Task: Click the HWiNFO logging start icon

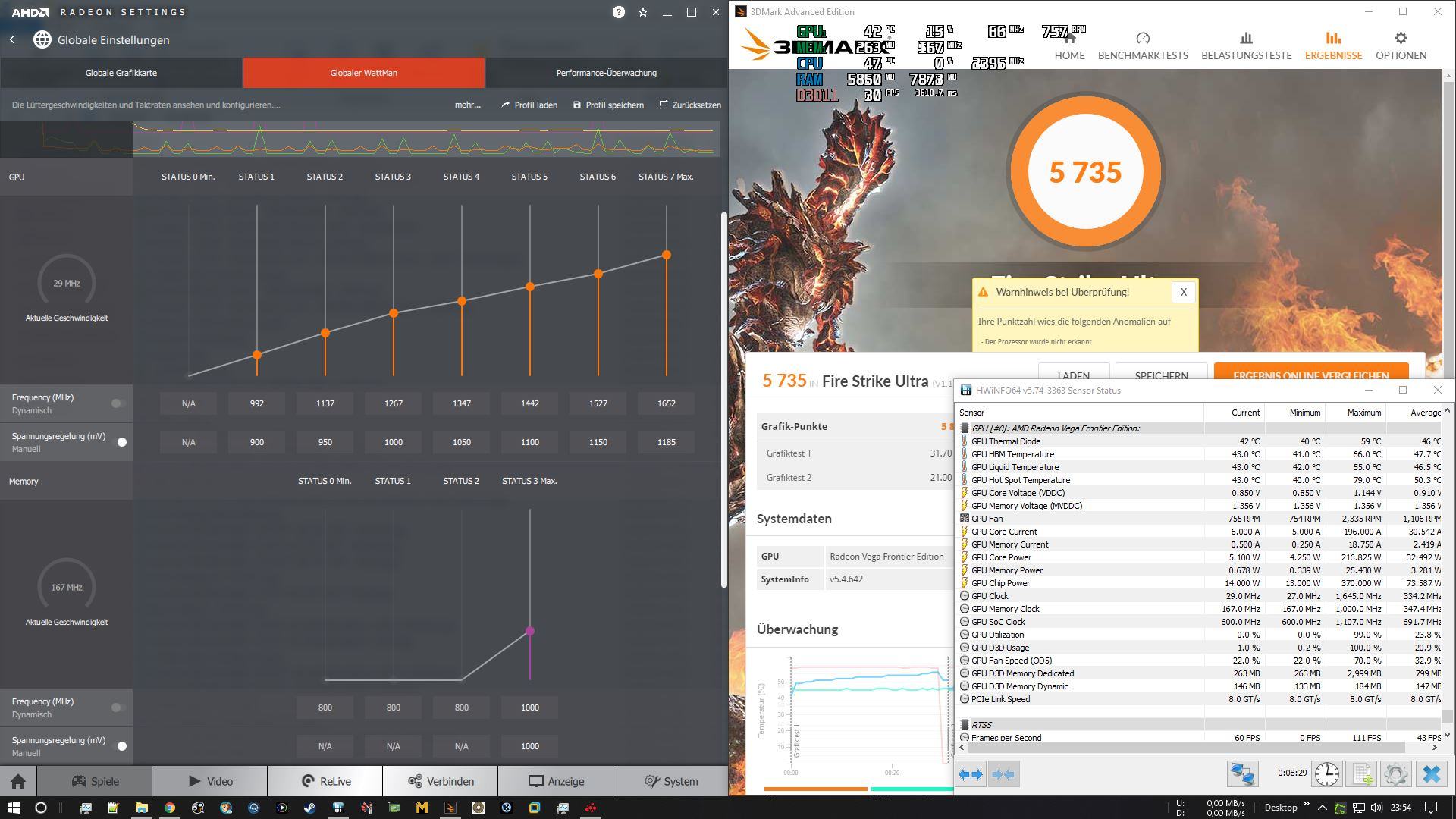Action: [x=1361, y=773]
